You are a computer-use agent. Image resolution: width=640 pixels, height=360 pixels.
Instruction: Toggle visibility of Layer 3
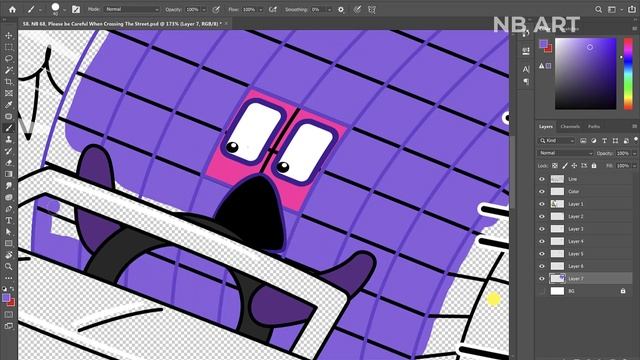542,229
